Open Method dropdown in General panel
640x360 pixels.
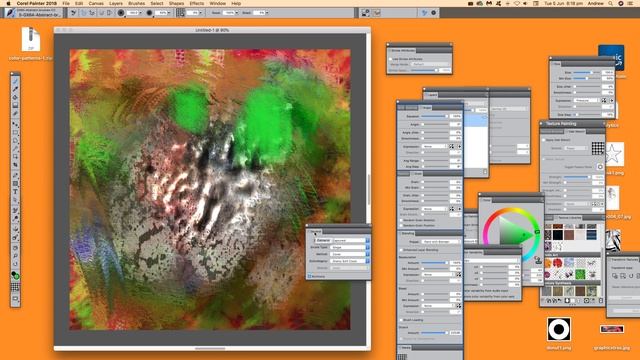(x=351, y=254)
